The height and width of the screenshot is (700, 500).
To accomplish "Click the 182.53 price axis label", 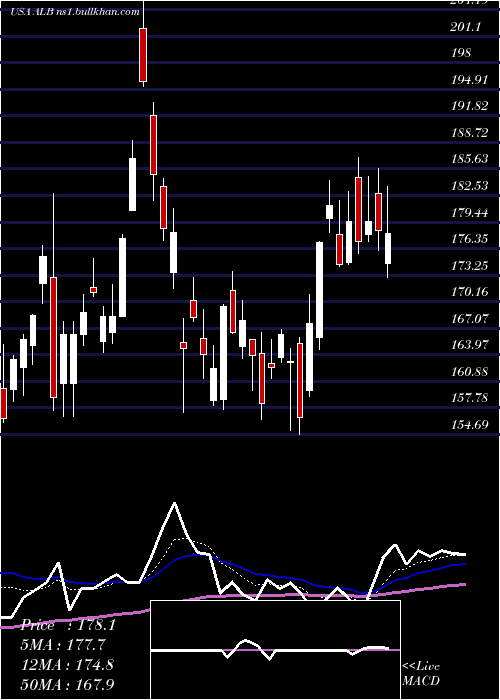I will 471,186.
